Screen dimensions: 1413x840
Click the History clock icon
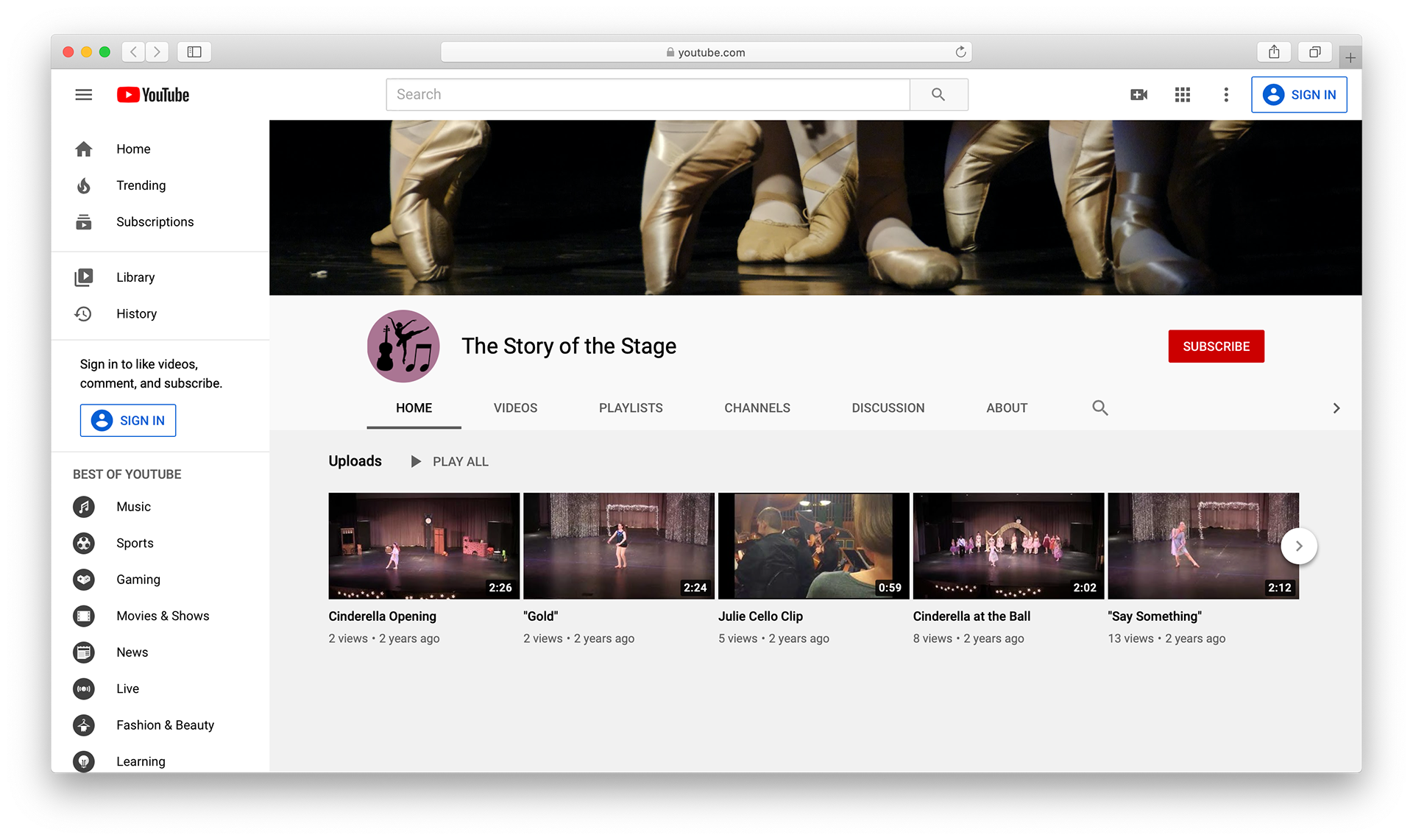coord(84,313)
